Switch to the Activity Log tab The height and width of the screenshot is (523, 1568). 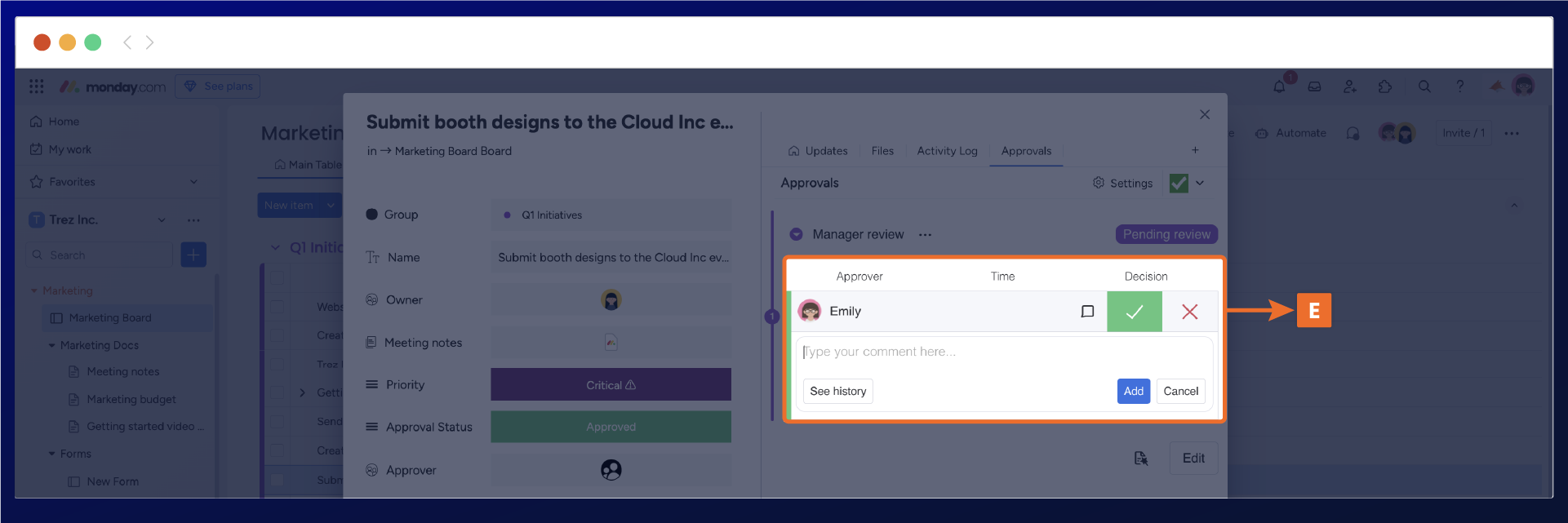click(947, 151)
